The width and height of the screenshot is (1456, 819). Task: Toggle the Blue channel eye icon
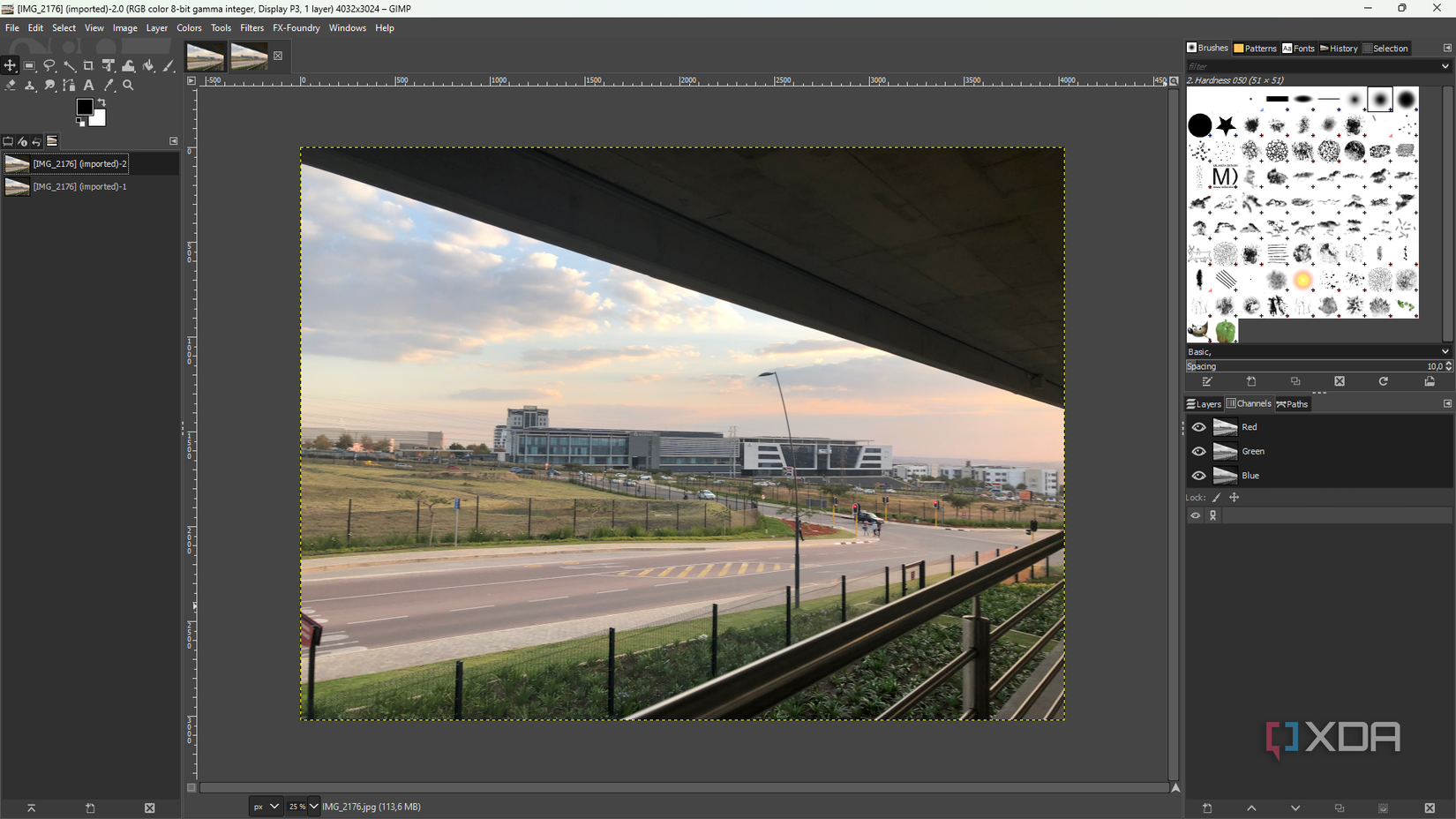tap(1198, 476)
